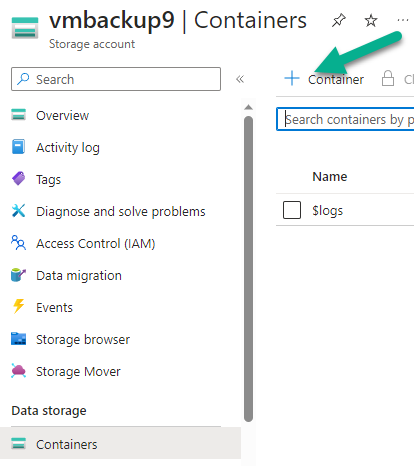
Task: Open the $logs container
Action: (327, 211)
